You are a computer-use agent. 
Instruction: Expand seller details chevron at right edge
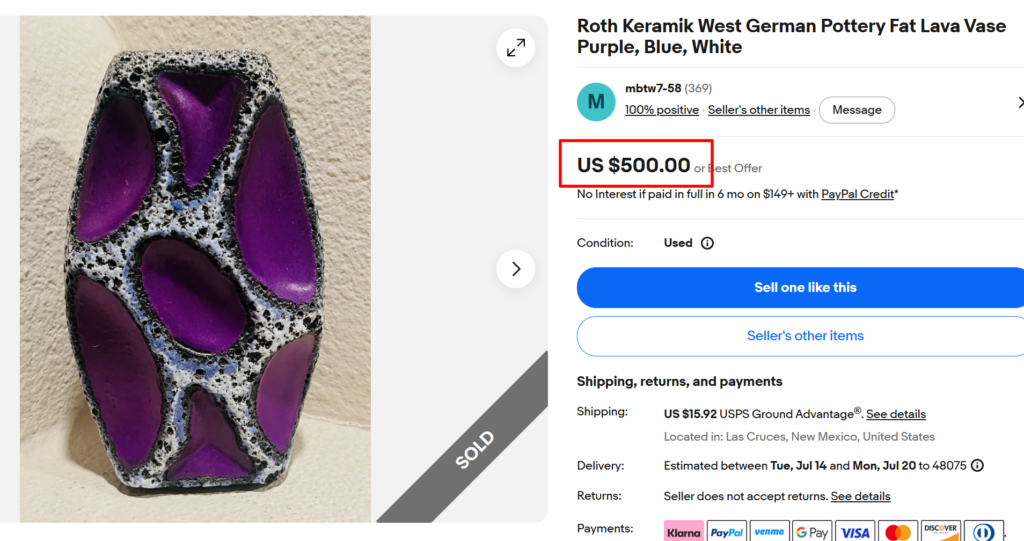1020,103
